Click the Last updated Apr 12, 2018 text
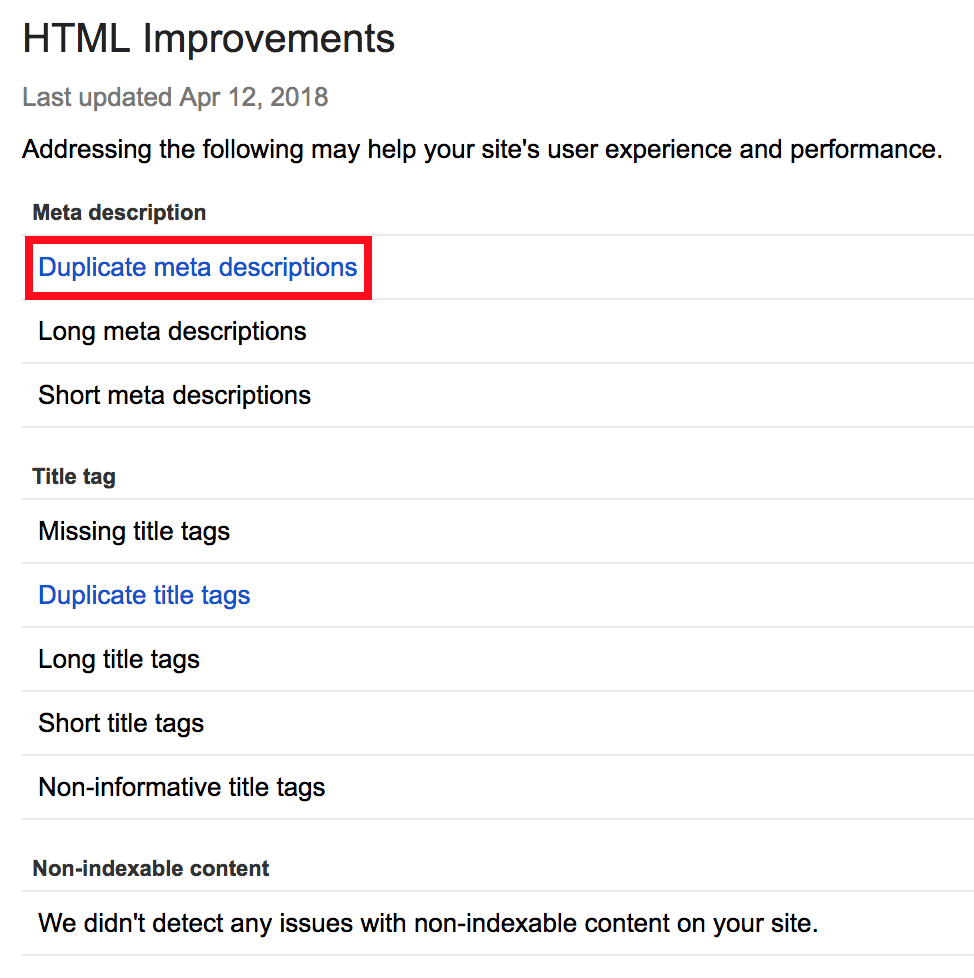974x978 pixels. [x=175, y=97]
